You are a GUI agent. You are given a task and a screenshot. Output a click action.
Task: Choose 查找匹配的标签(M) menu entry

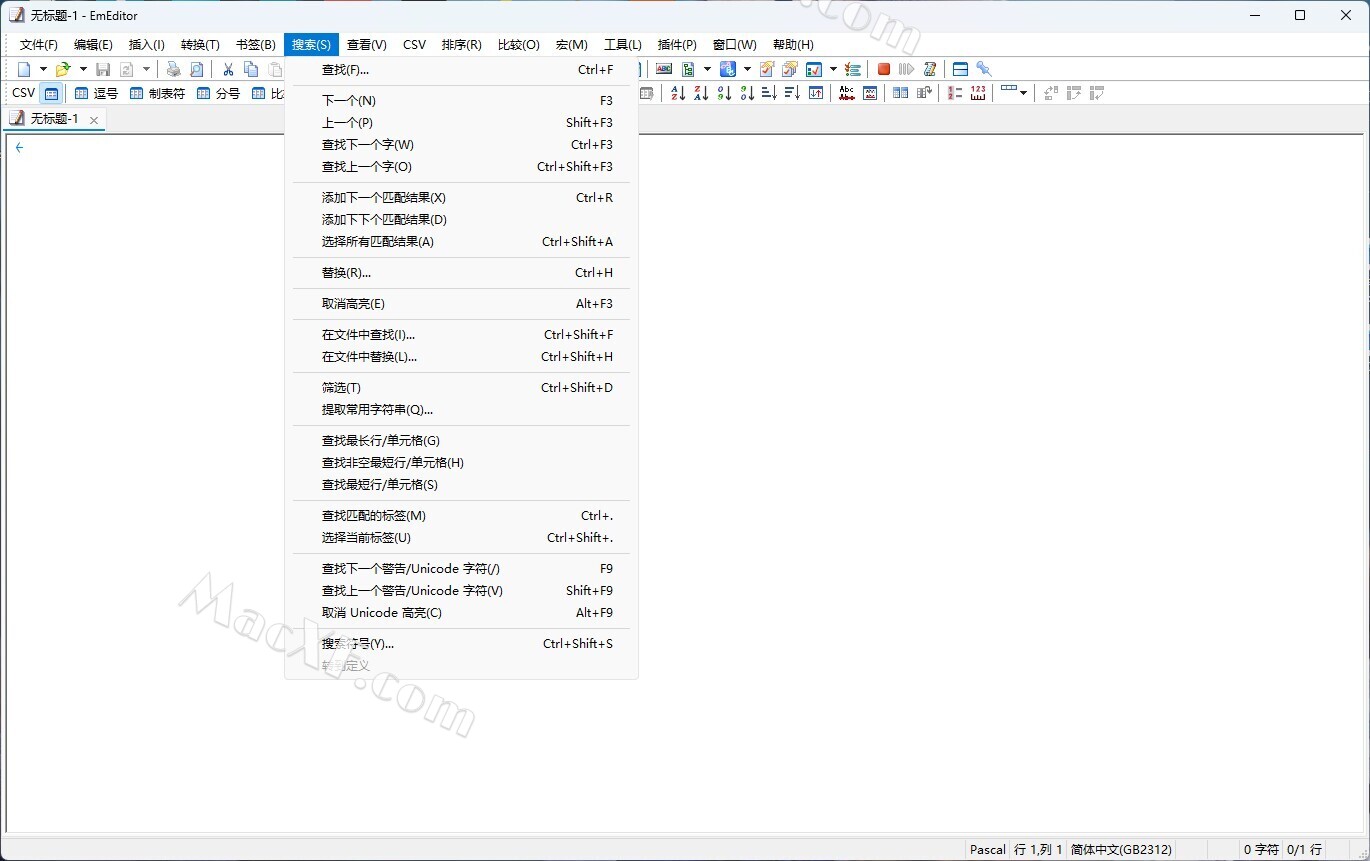point(461,516)
